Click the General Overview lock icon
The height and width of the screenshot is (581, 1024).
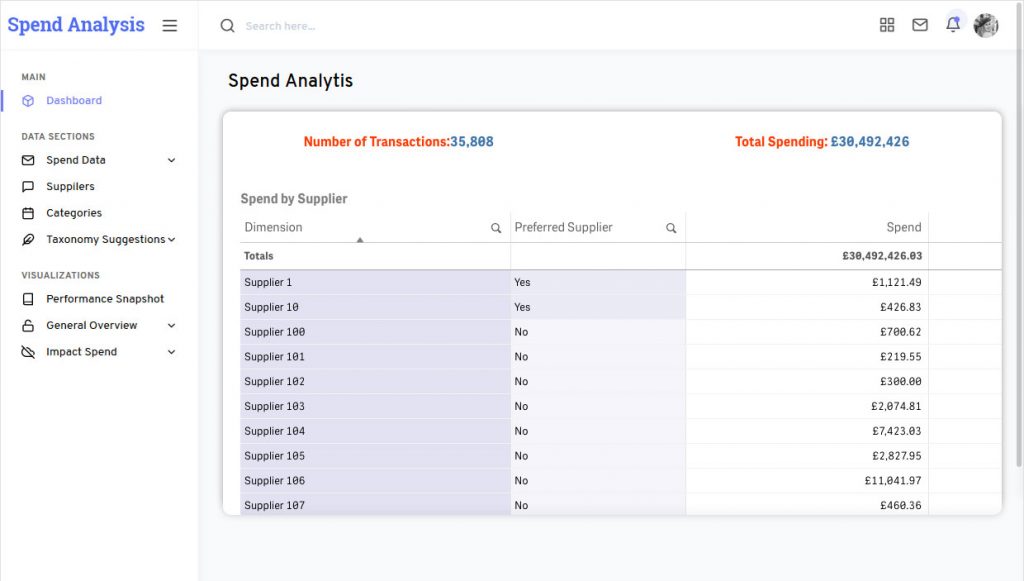coord(27,325)
